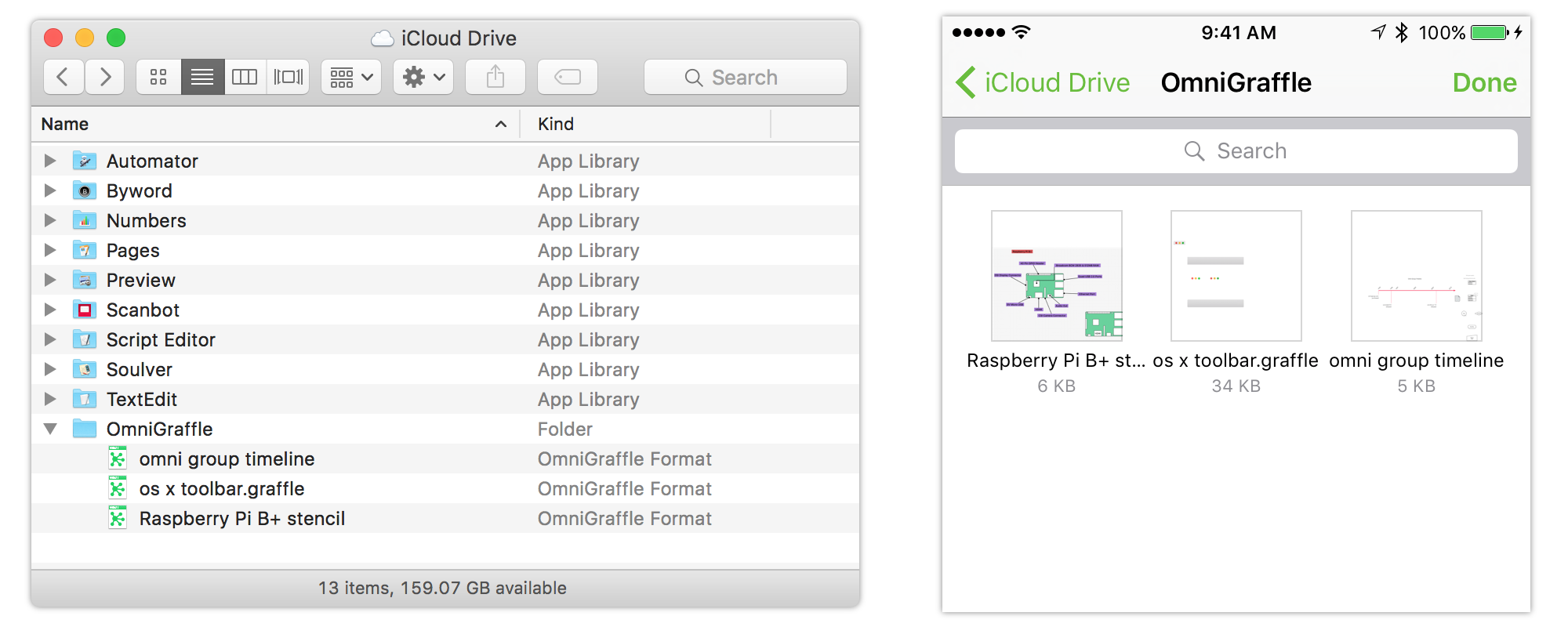The width and height of the screenshot is (1568, 627).
Task: Toggle sort order arrow in Name column
Action: [501, 124]
